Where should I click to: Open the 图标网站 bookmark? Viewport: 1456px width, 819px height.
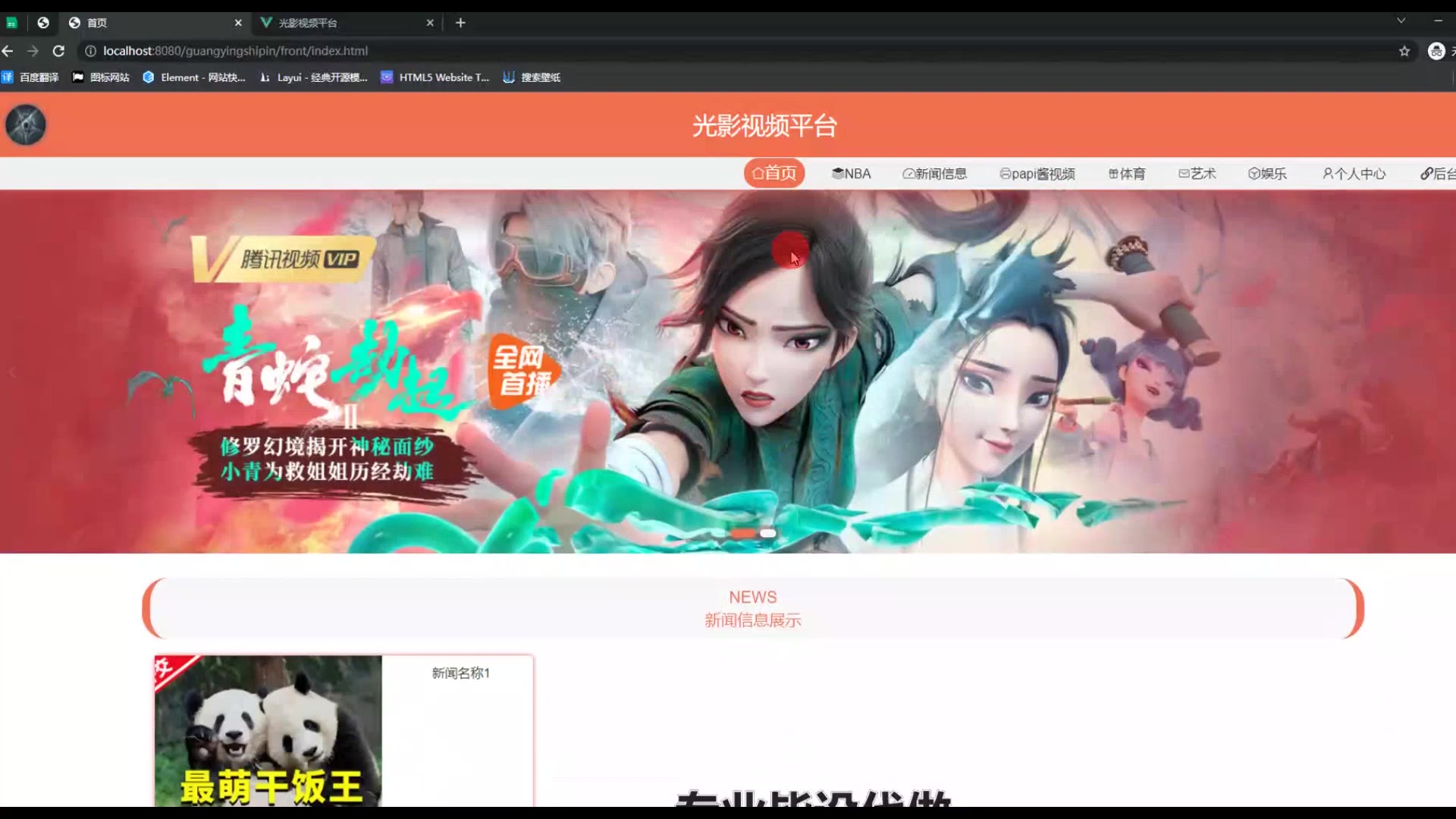pyautogui.click(x=101, y=77)
